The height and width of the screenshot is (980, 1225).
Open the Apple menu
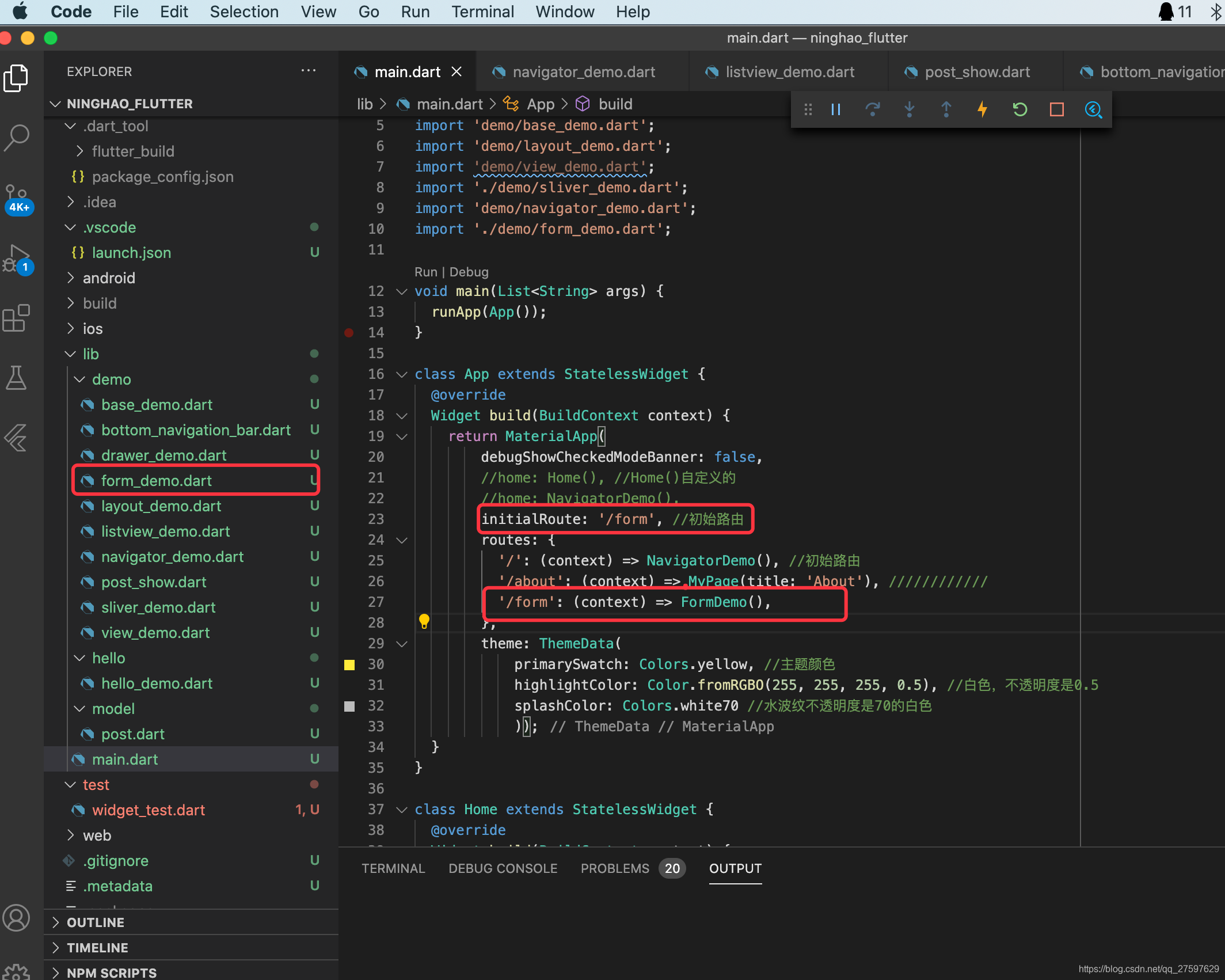click(21, 12)
